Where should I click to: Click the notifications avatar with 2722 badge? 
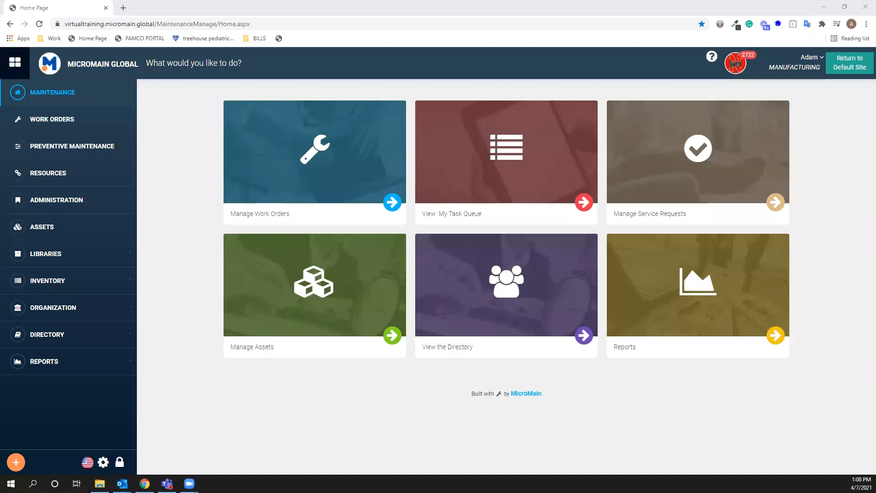[737, 62]
